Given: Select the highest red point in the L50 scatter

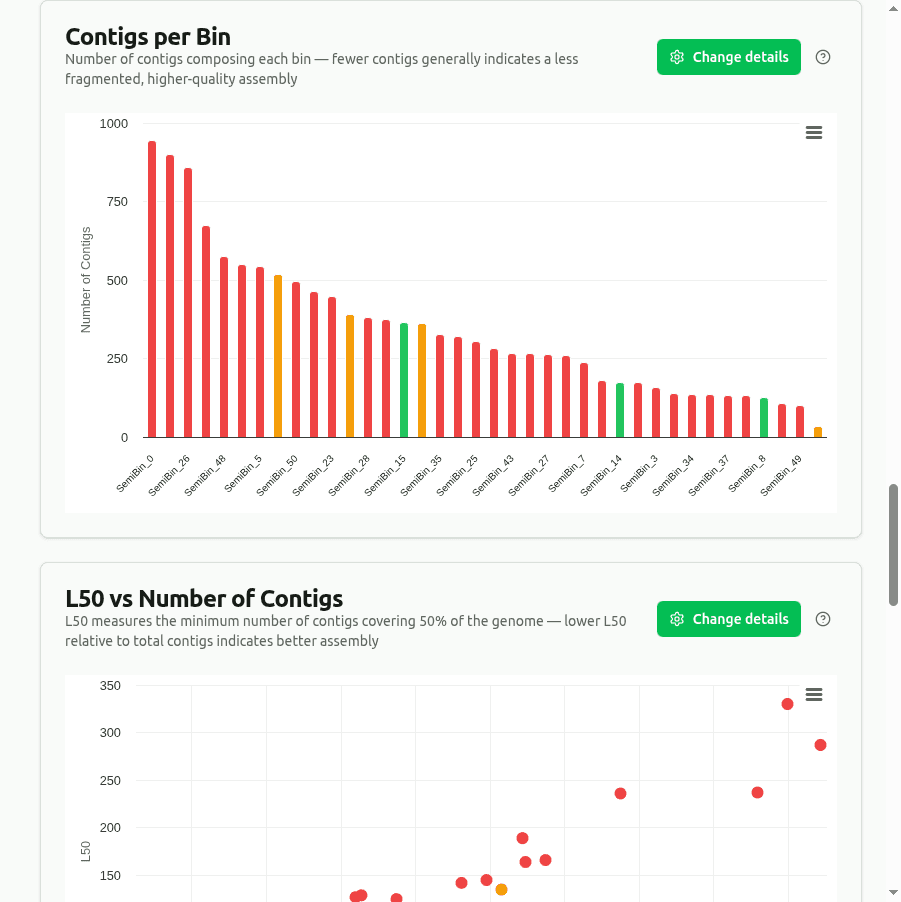Looking at the screenshot, I should (x=787, y=704).
